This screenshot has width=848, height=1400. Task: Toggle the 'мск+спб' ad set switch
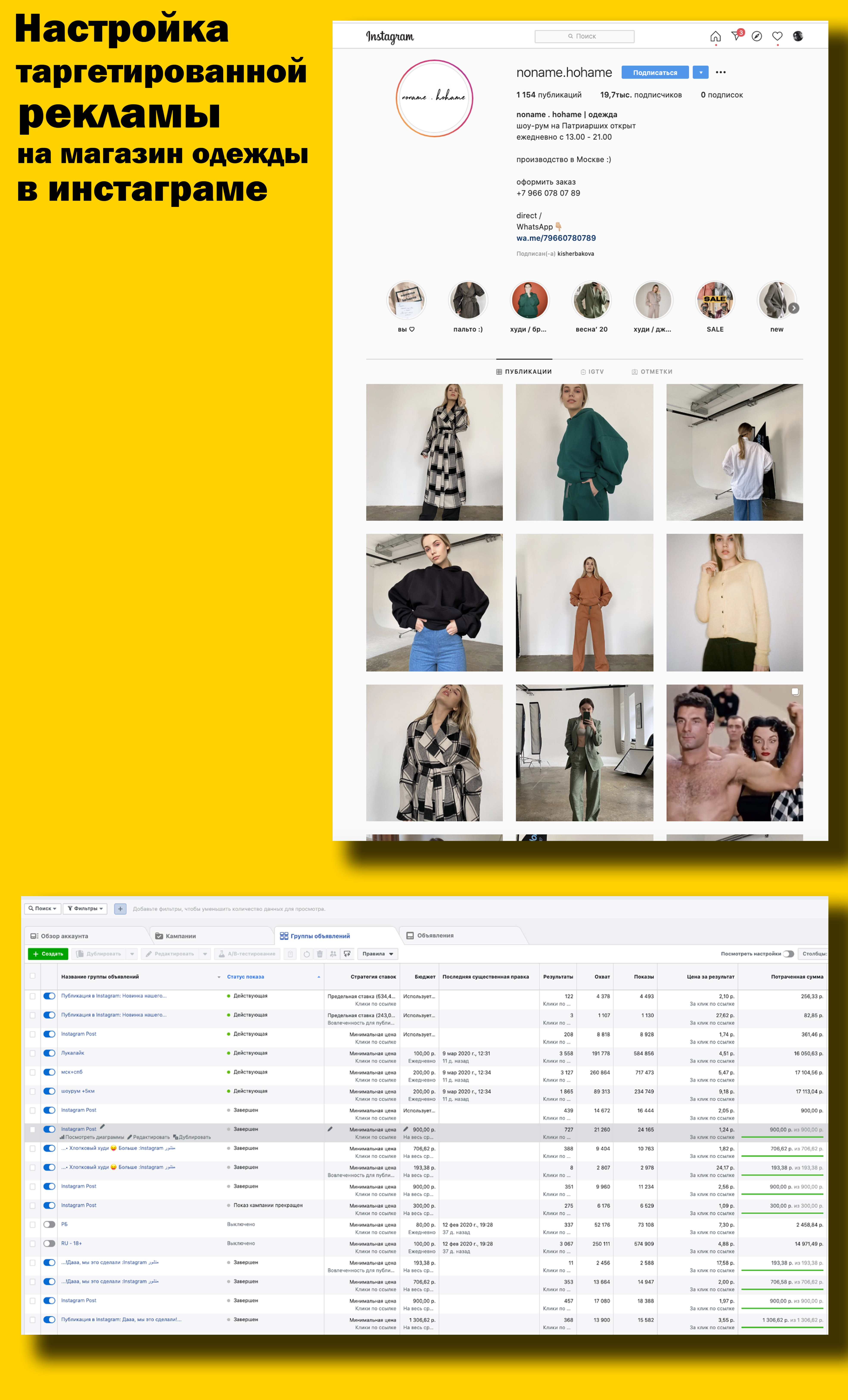coord(49,1072)
